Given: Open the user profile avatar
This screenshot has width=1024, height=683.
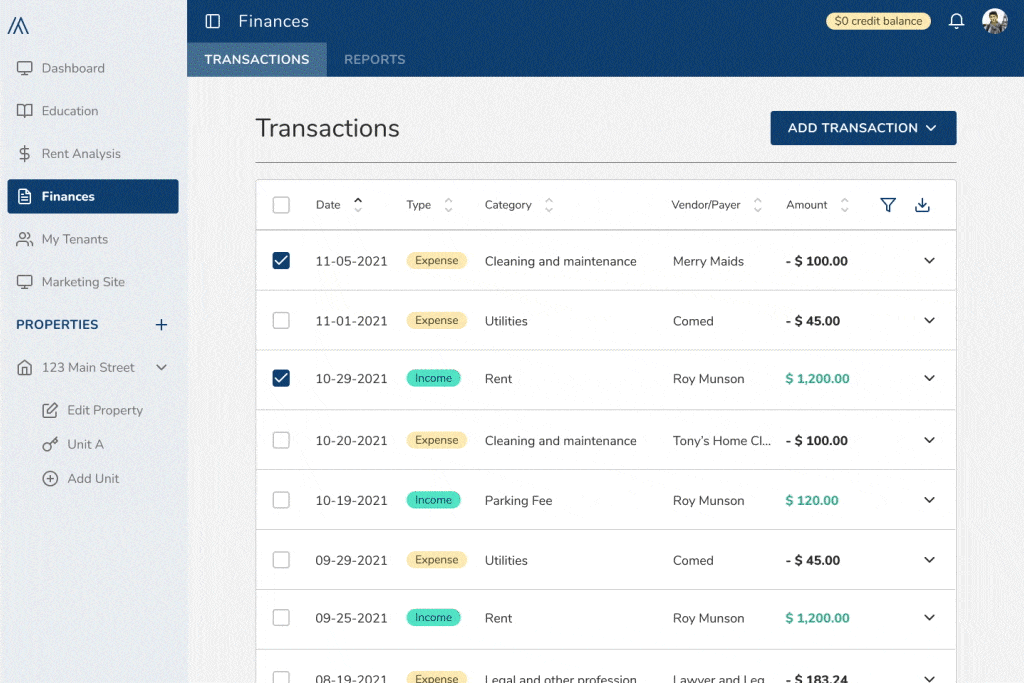Looking at the screenshot, I should click(994, 21).
